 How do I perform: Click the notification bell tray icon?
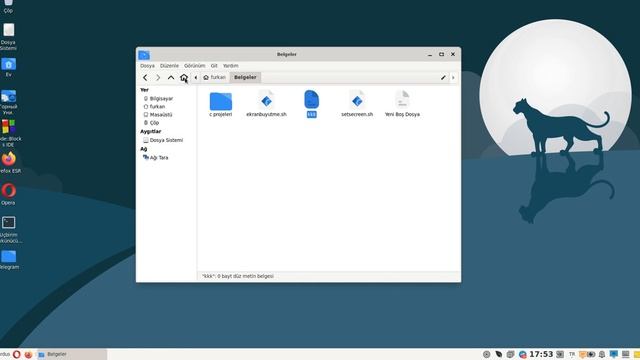tap(602, 354)
